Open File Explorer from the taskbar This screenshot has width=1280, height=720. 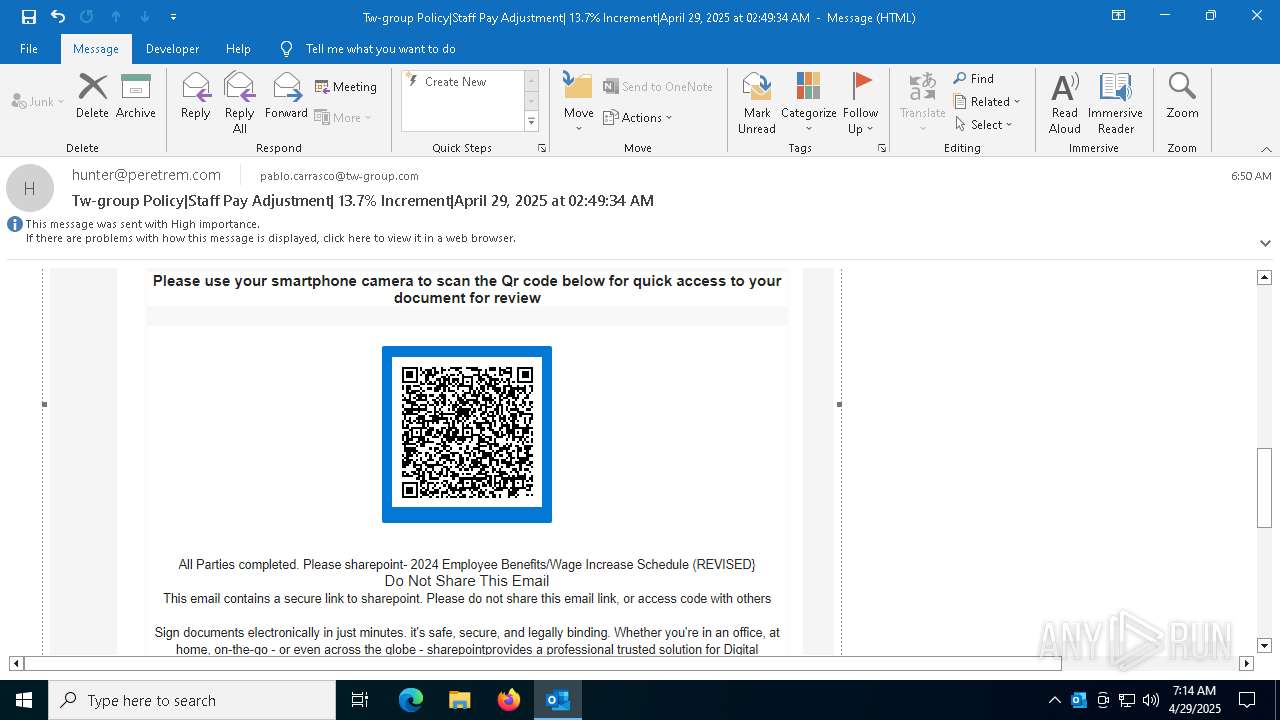pos(459,700)
